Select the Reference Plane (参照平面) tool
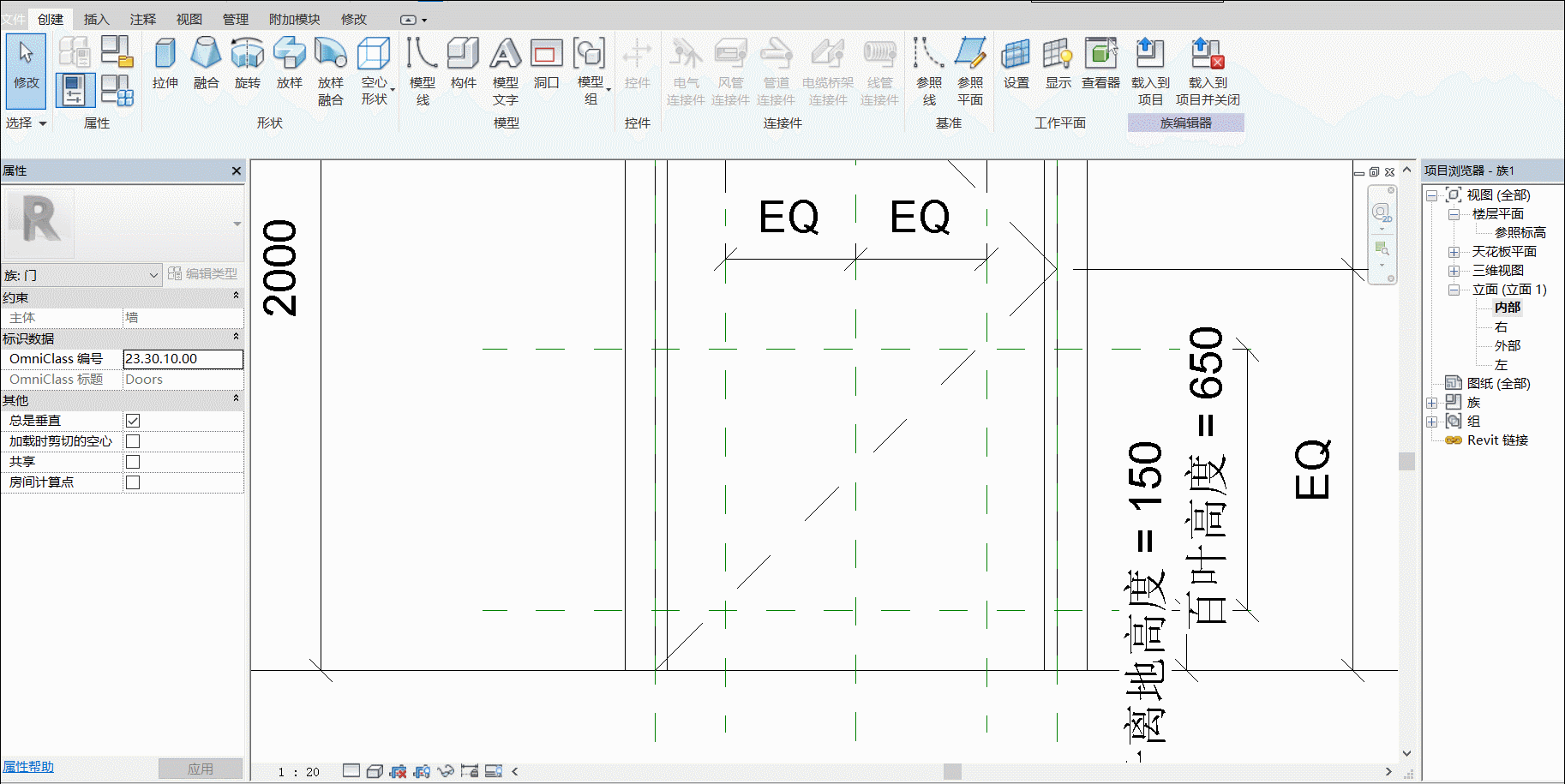The width and height of the screenshot is (1565, 784). click(x=970, y=71)
